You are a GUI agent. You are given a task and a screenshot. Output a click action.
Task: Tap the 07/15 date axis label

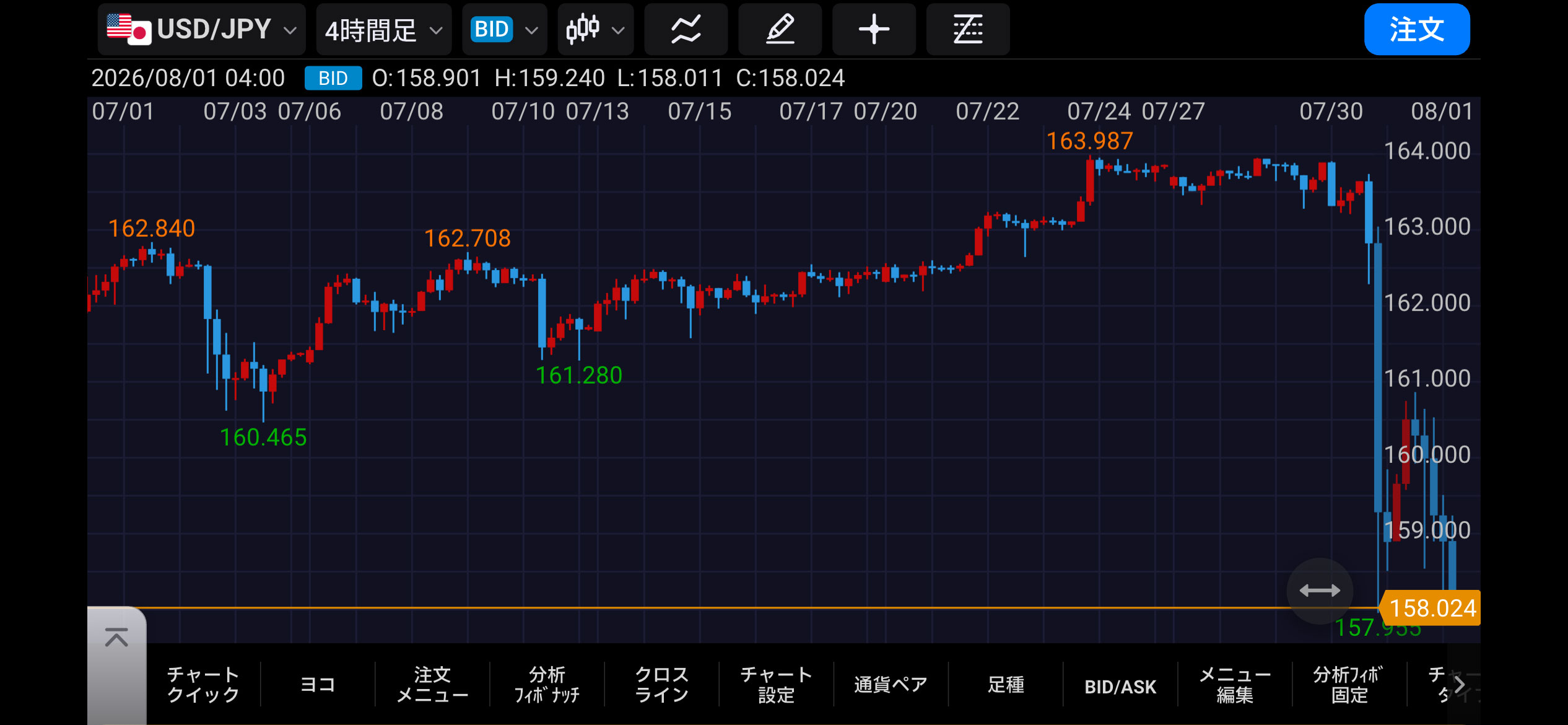click(700, 112)
